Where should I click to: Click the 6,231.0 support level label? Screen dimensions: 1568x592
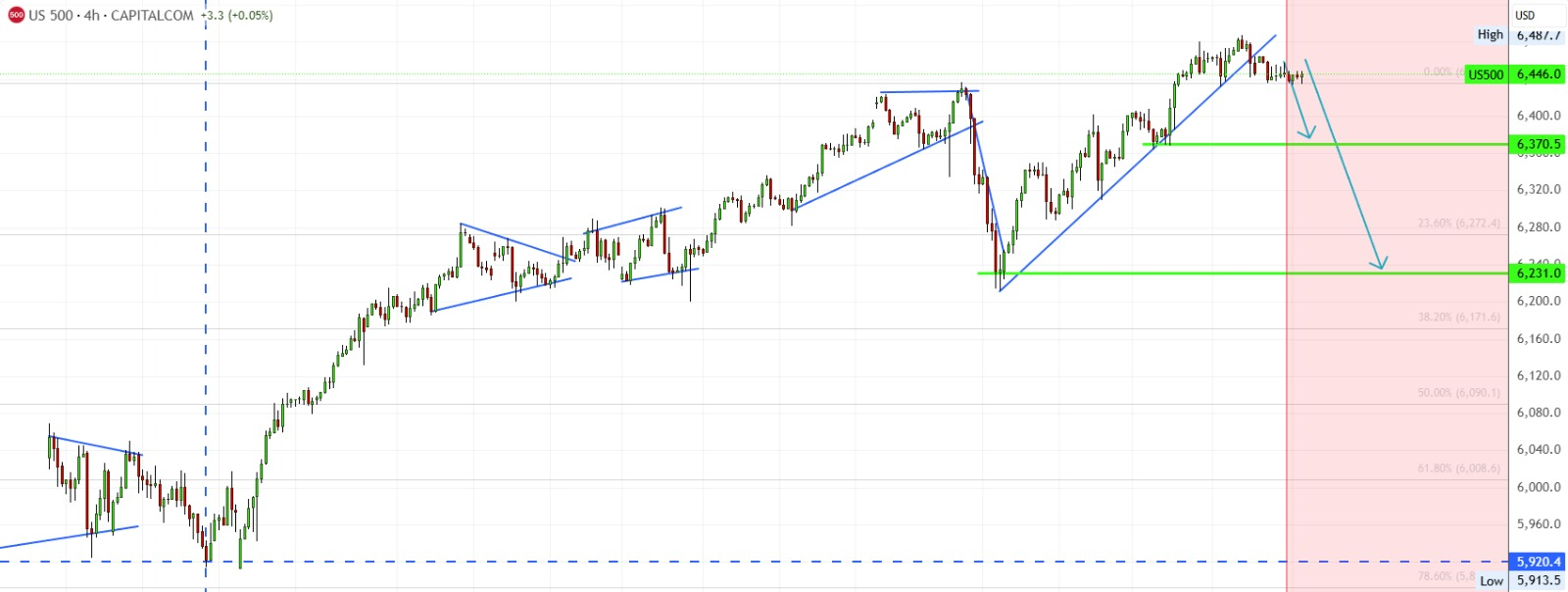click(1538, 273)
